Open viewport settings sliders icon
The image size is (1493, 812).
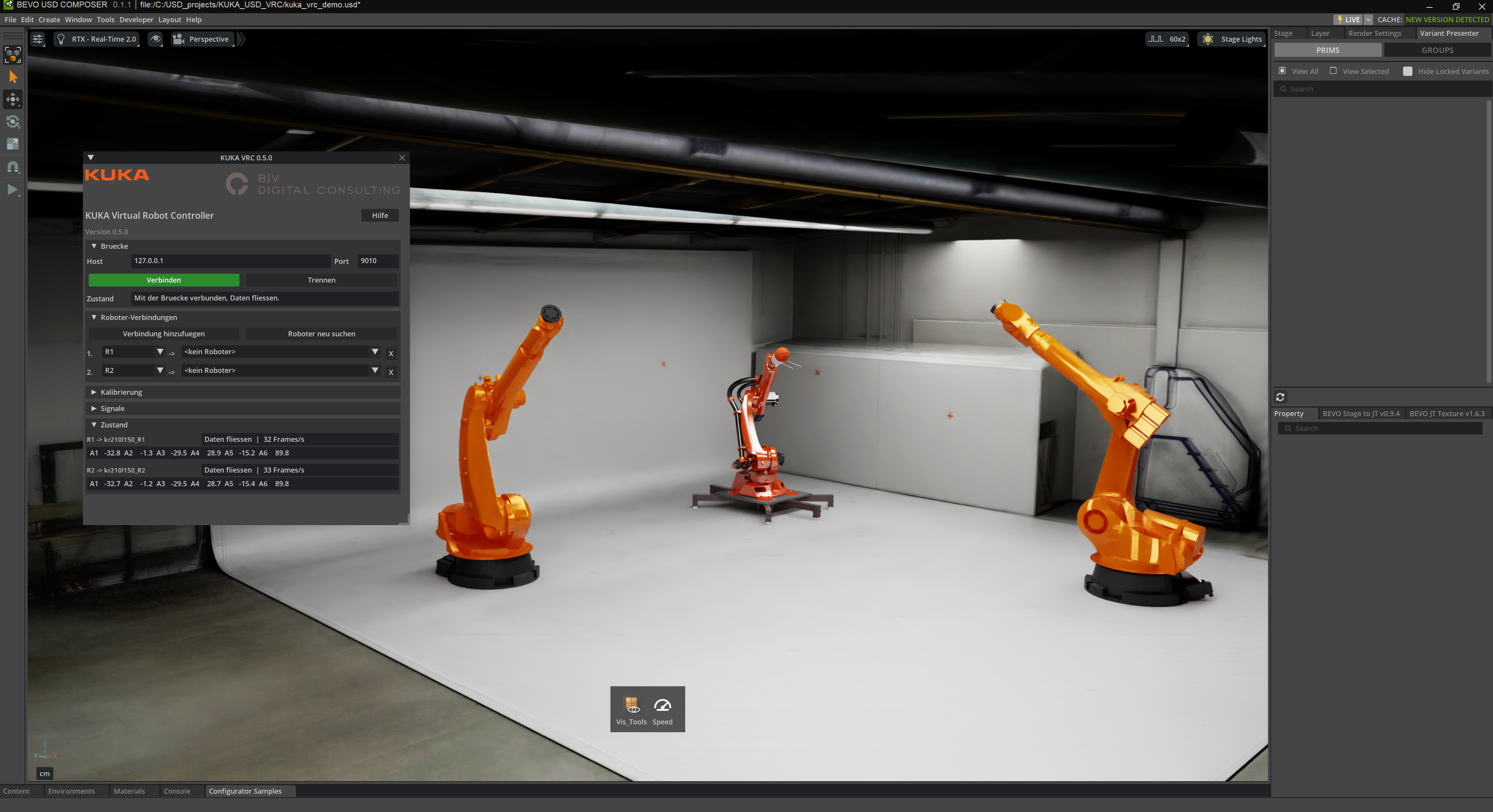[38, 39]
